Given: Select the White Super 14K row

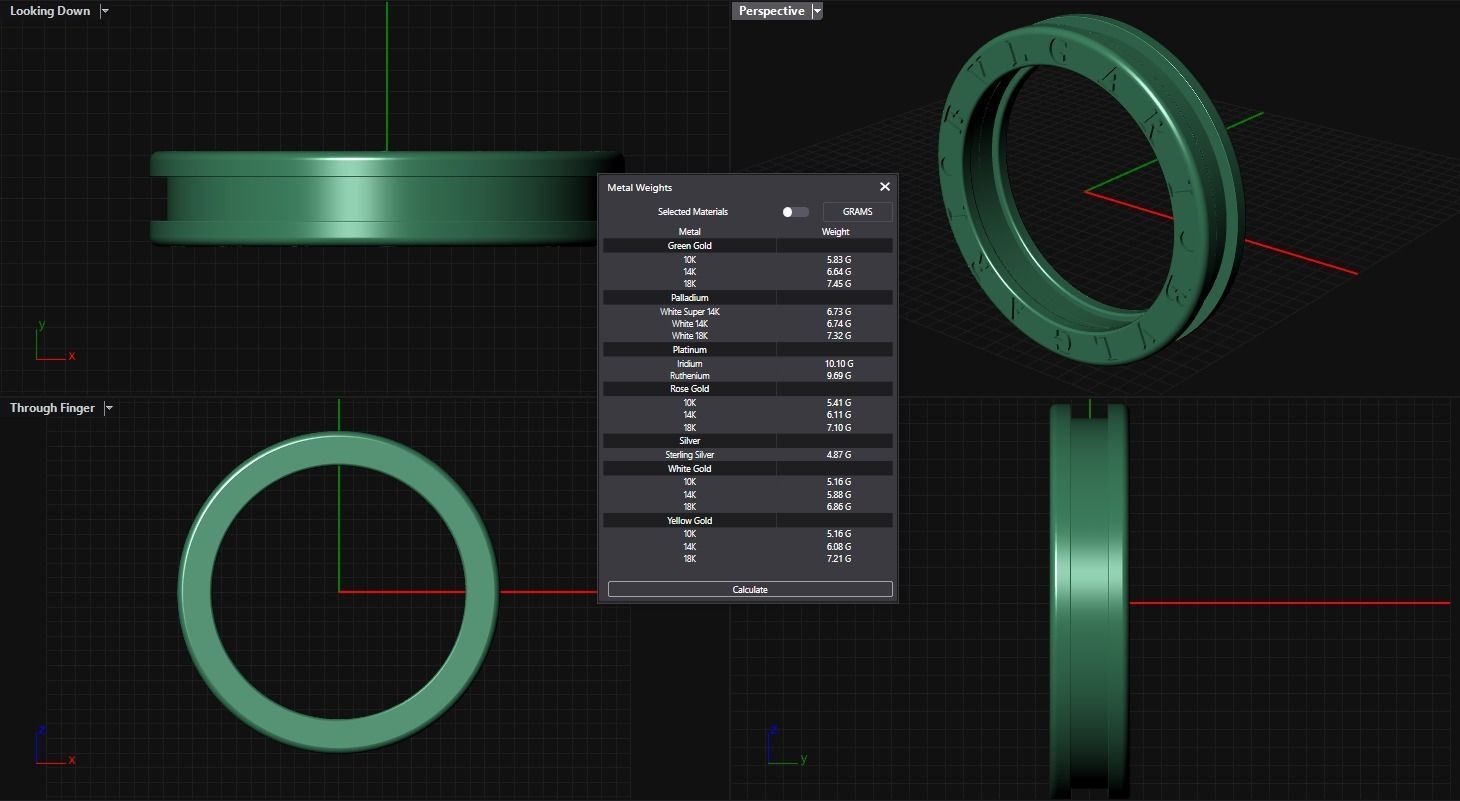Looking at the screenshot, I should [748, 312].
